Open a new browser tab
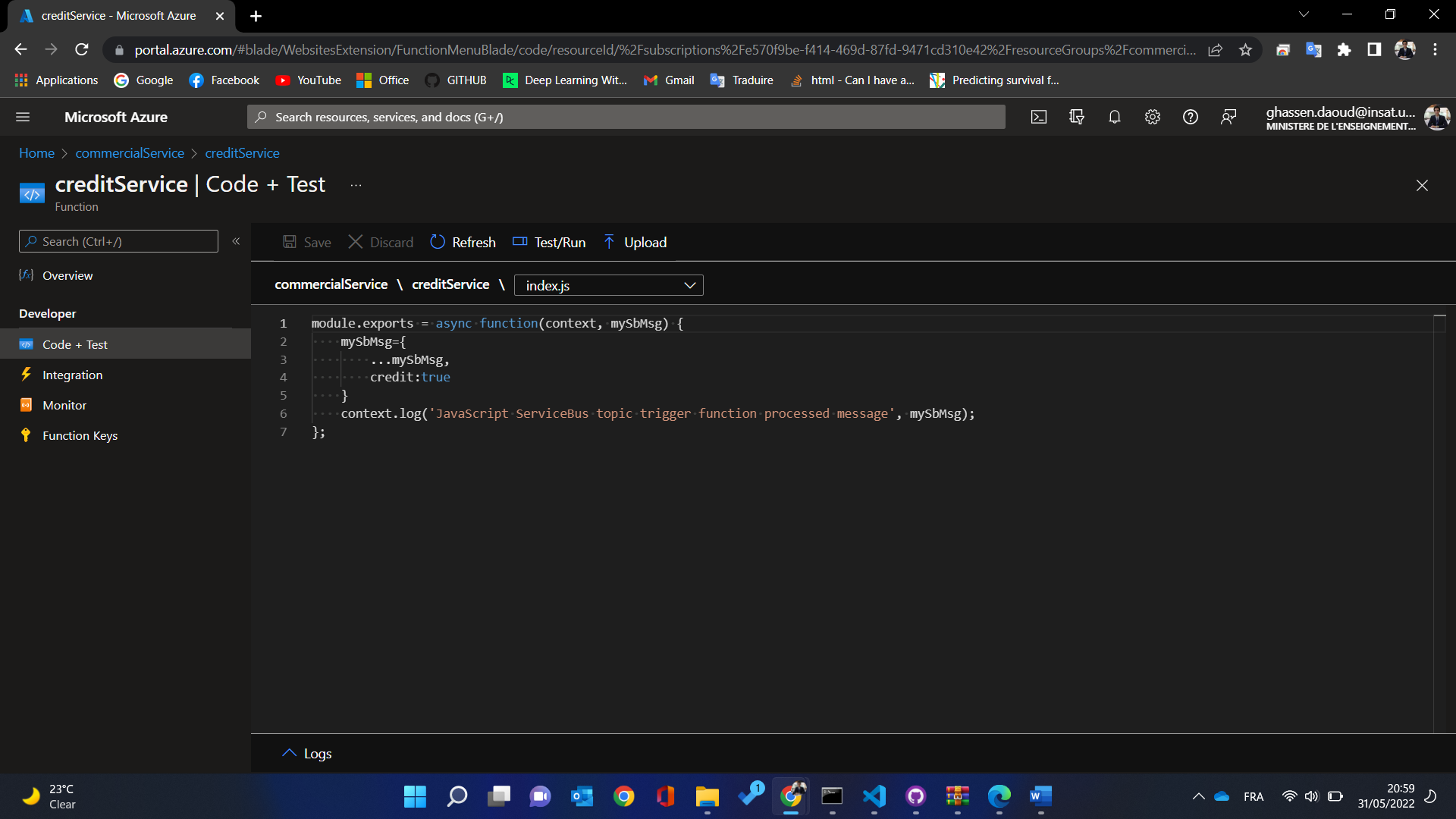 (x=256, y=16)
